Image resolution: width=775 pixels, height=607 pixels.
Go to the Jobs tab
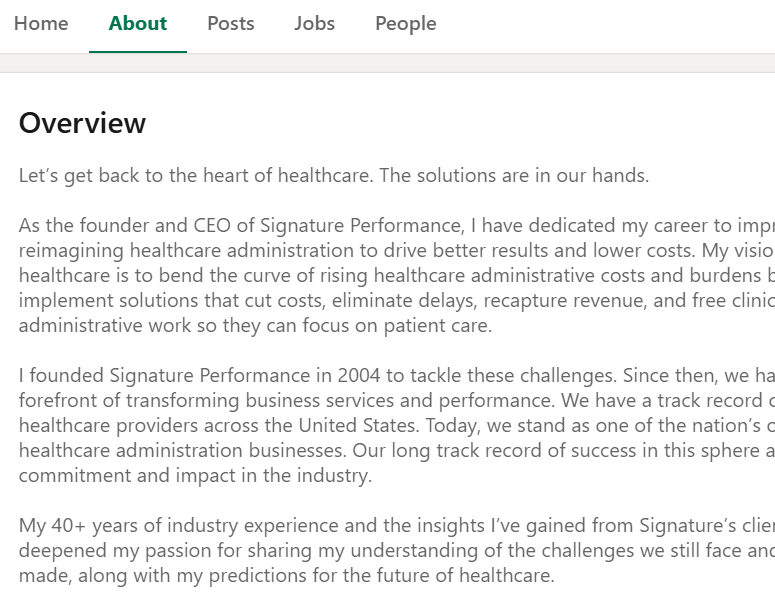(315, 24)
